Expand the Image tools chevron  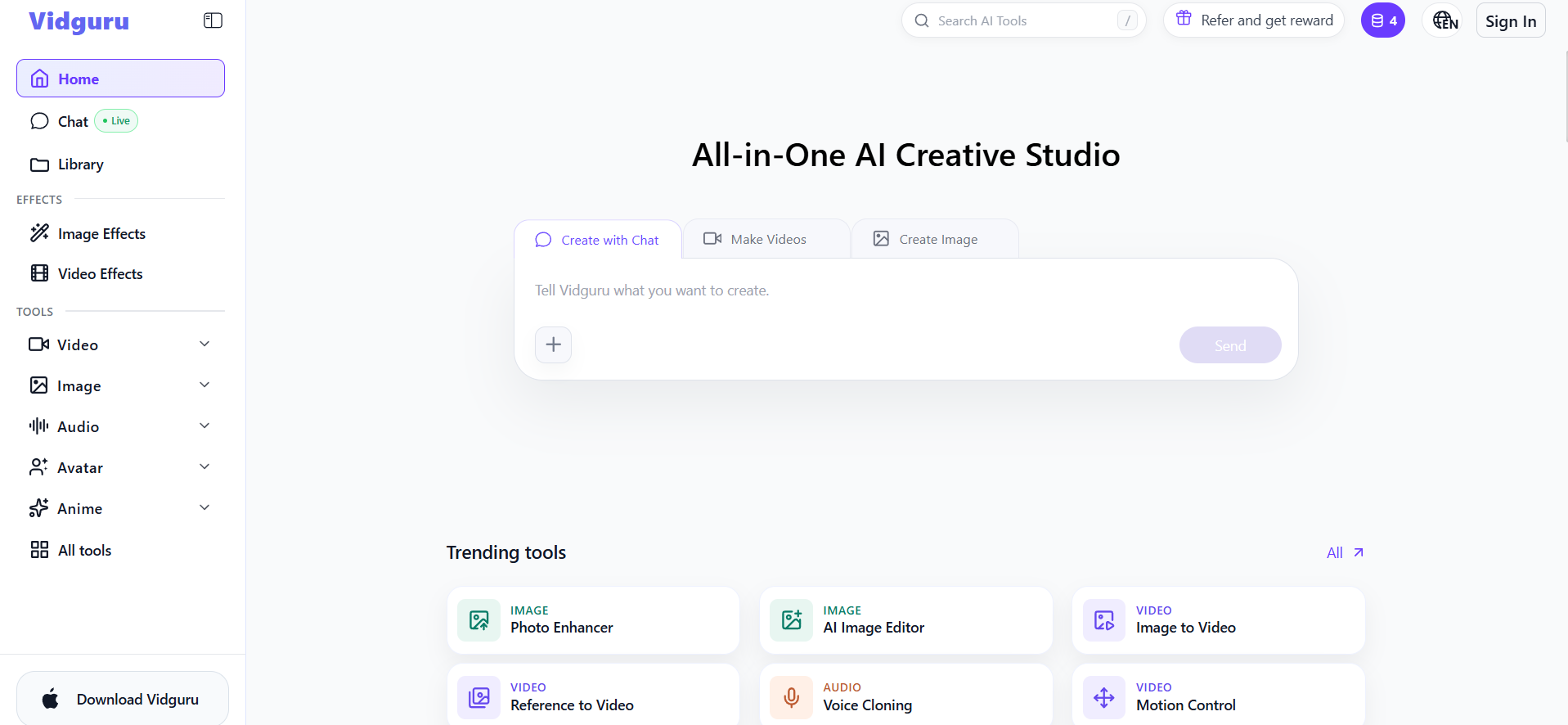coord(204,385)
